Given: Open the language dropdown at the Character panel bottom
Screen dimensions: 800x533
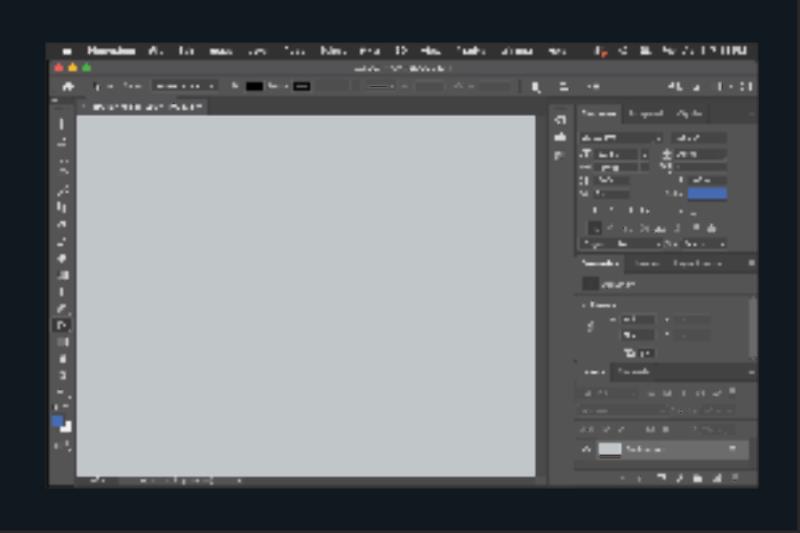Looking at the screenshot, I should pyautogui.click(x=621, y=244).
